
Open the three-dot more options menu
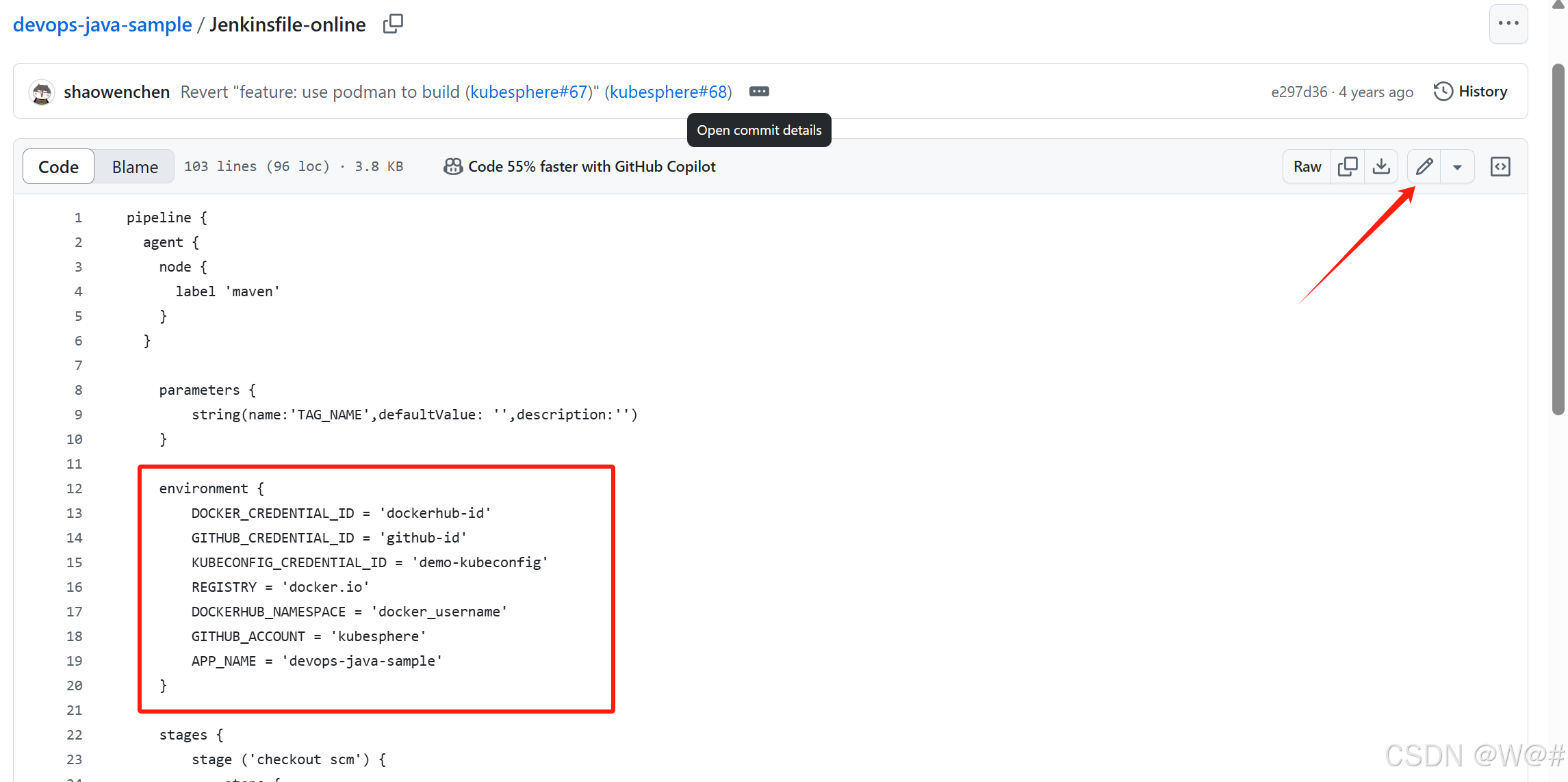coord(1508,23)
